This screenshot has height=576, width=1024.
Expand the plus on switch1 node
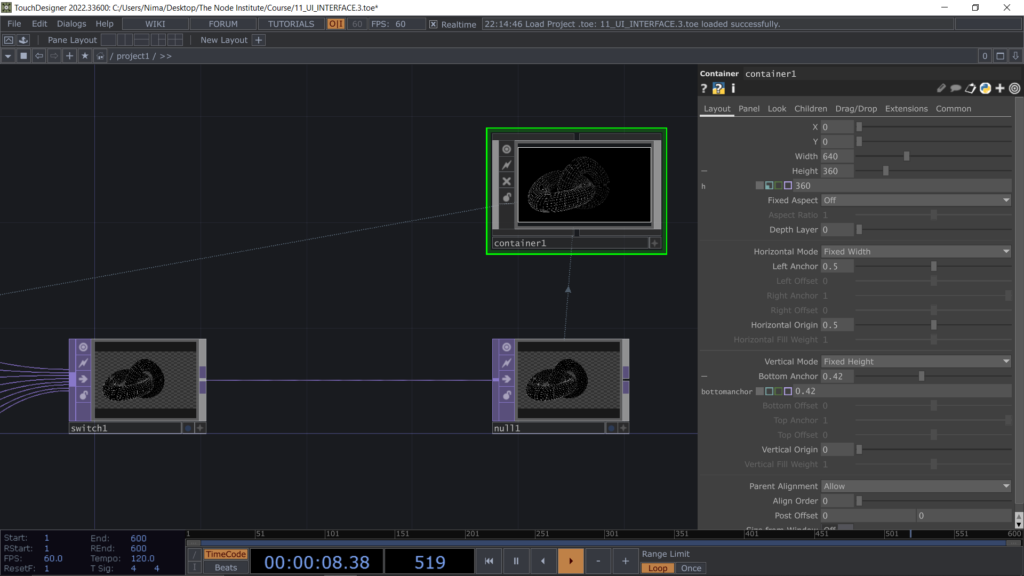pos(200,428)
